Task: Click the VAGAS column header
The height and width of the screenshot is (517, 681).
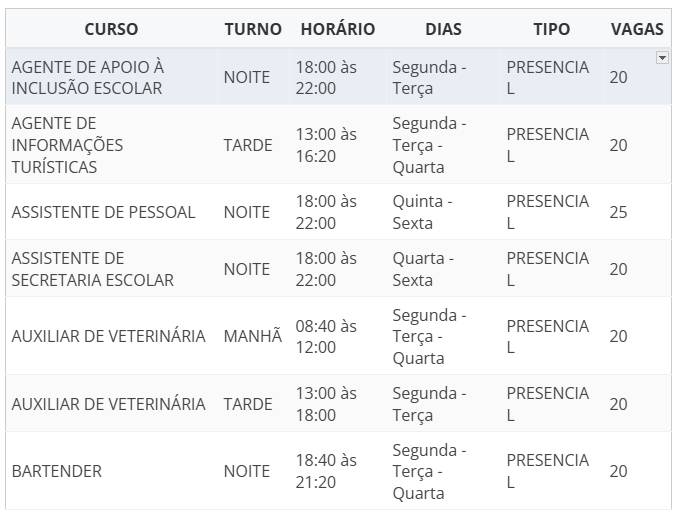Action: point(637,29)
